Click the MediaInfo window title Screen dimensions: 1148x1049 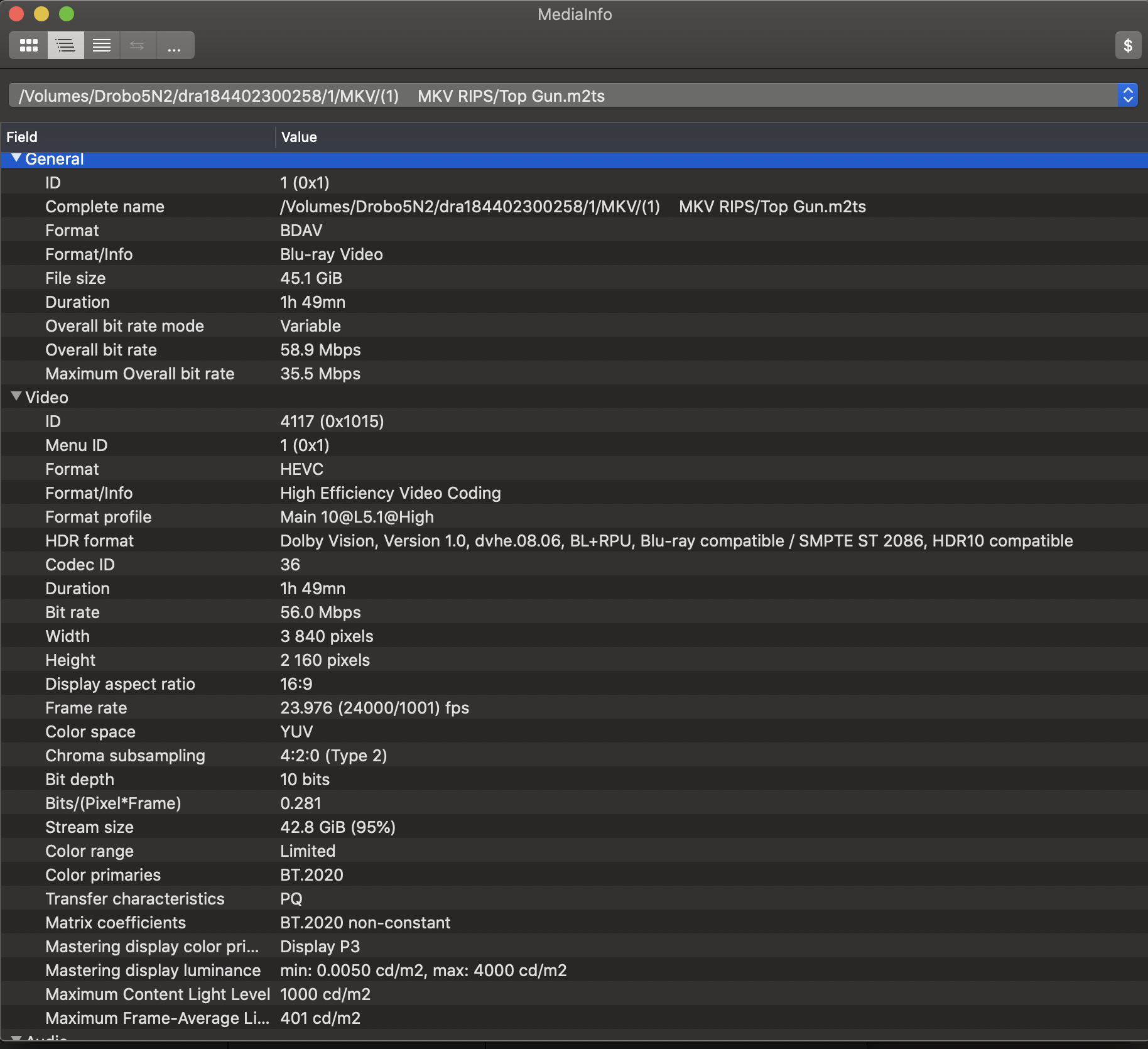[x=575, y=14]
